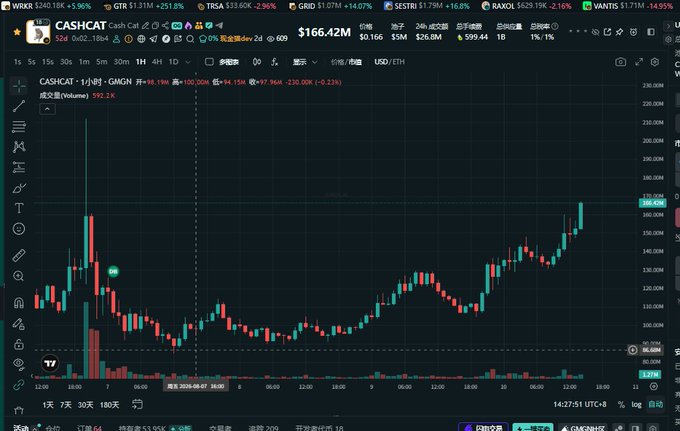The image size is (680, 431).
Task: Enable auto scale button
Action: pyautogui.click(x=655, y=405)
